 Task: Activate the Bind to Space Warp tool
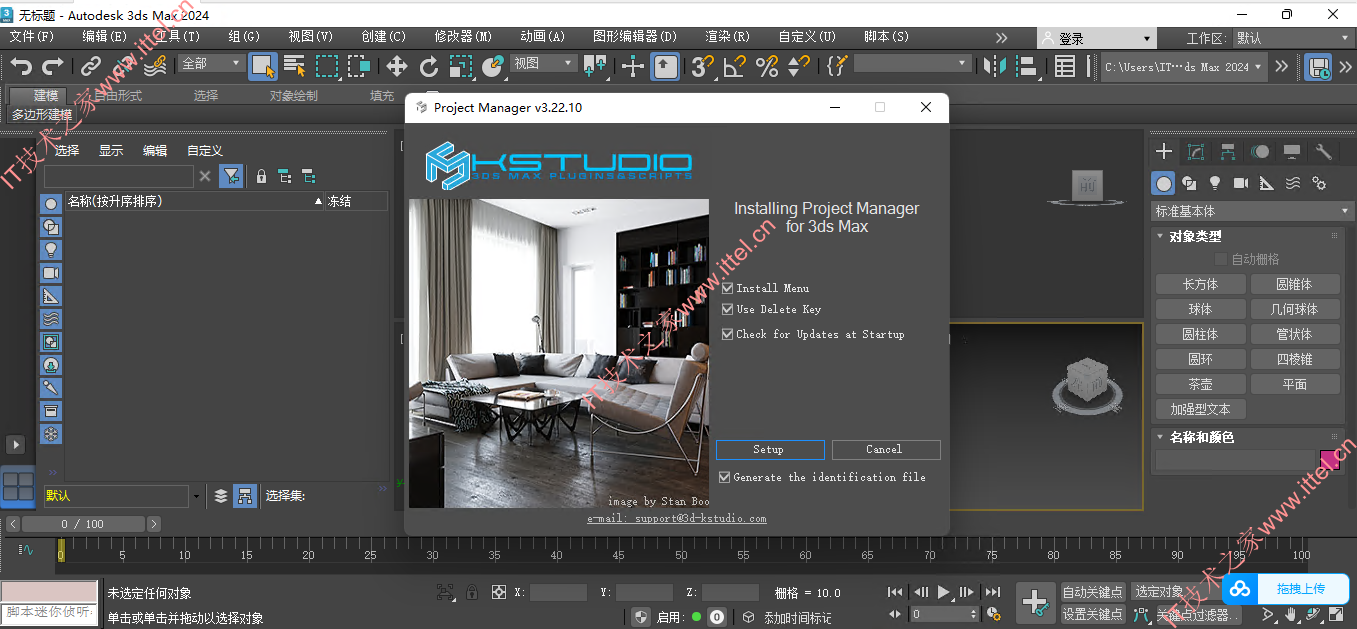154,67
